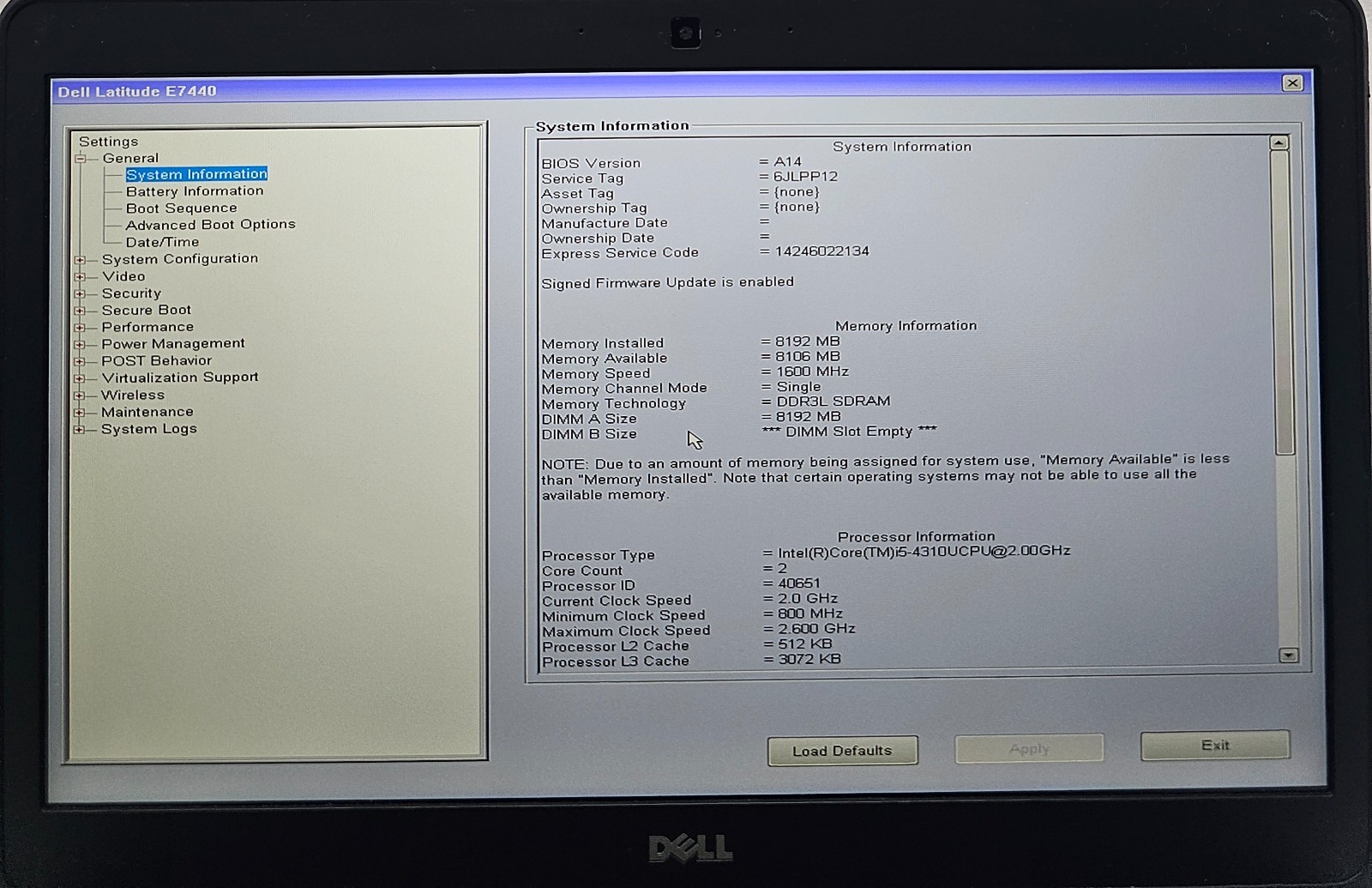Image resolution: width=1372 pixels, height=888 pixels.
Task: Click the DDR3L SDRAM value
Action: click(x=833, y=402)
